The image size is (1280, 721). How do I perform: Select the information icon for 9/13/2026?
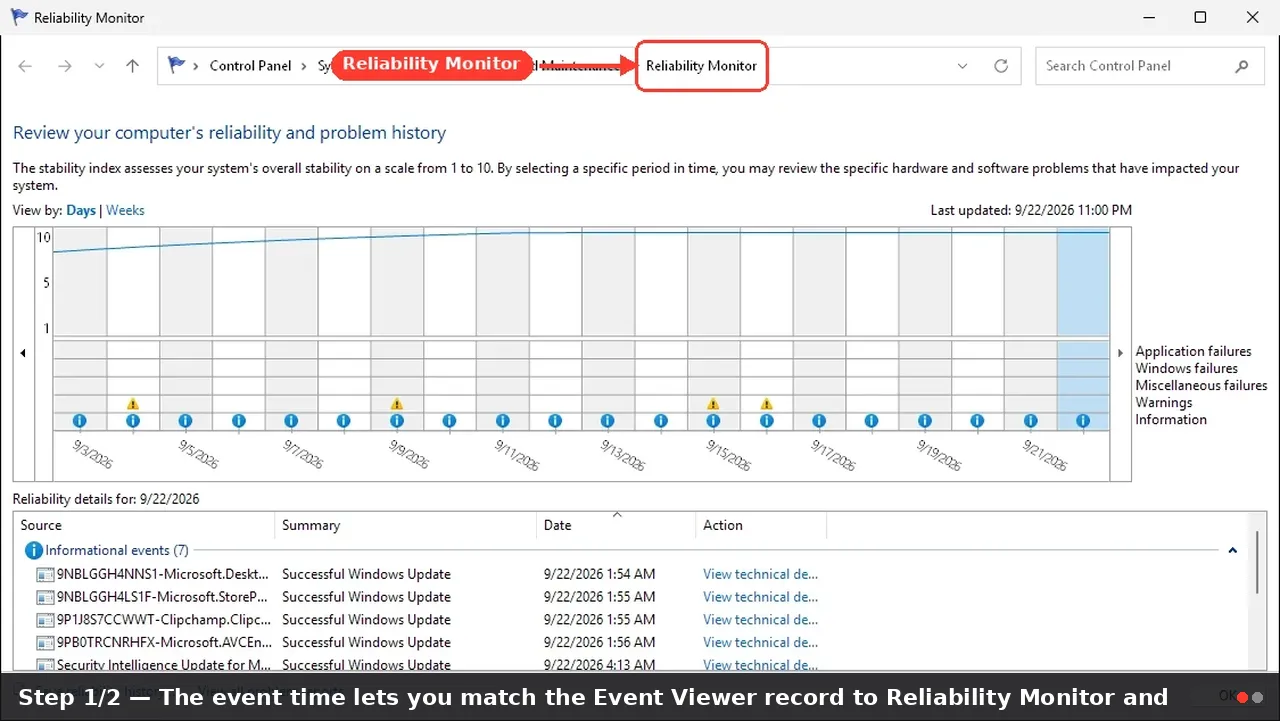coord(608,421)
